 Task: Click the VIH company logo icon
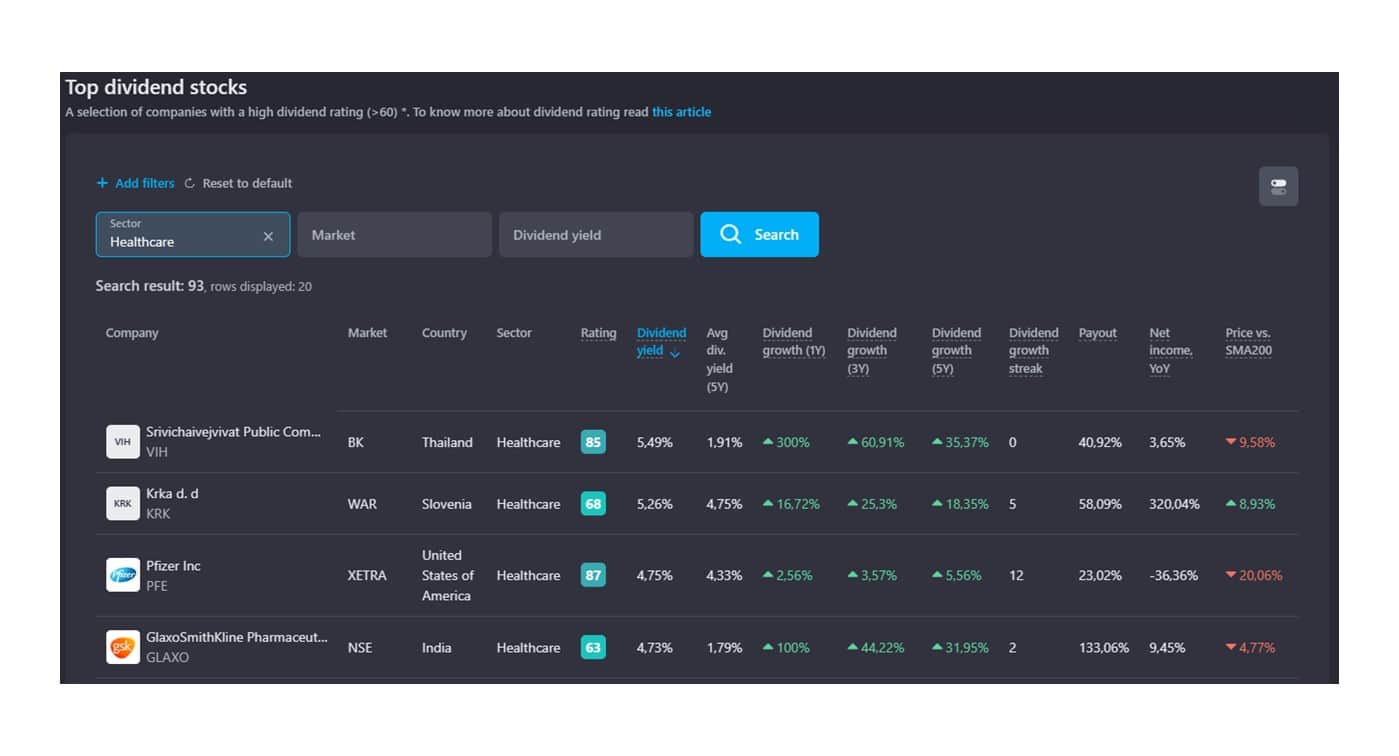pyautogui.click(x=123, y=441)
